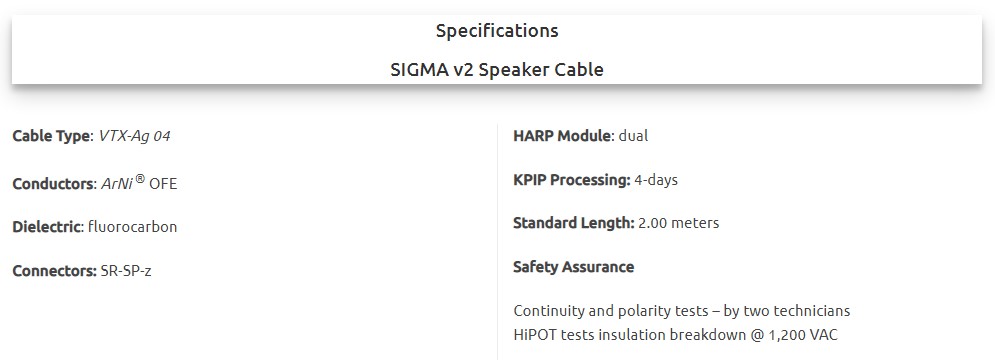995x360 pixels.
Task: Click the 4-days processing value
Action: tap(656, 180)
